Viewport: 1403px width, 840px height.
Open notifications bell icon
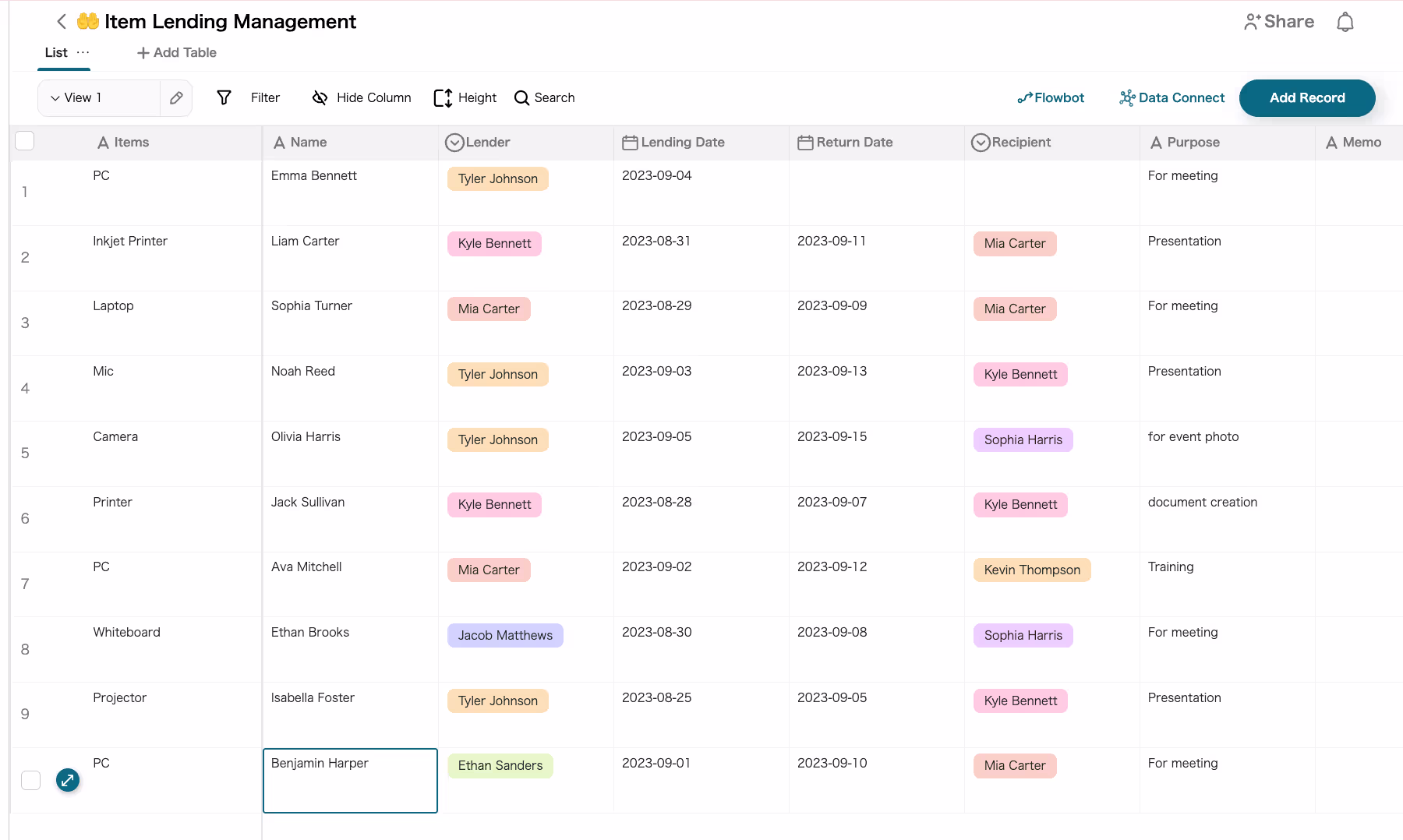pos(1345,23)
